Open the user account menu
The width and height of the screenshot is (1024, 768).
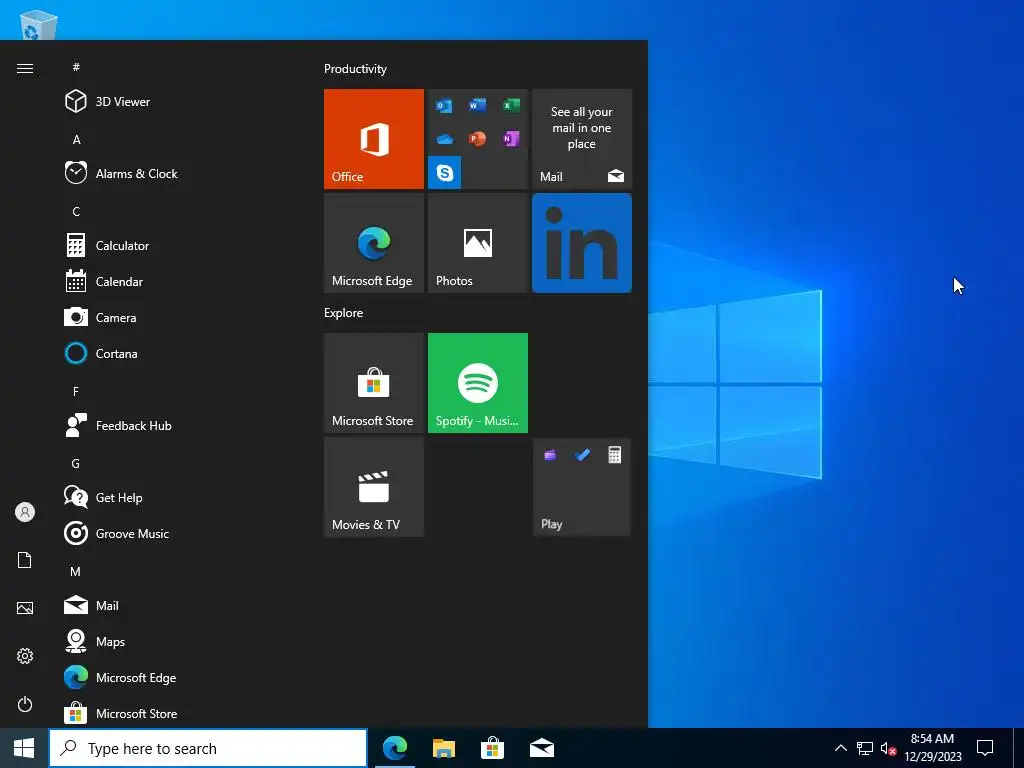[x=25, y=512]
